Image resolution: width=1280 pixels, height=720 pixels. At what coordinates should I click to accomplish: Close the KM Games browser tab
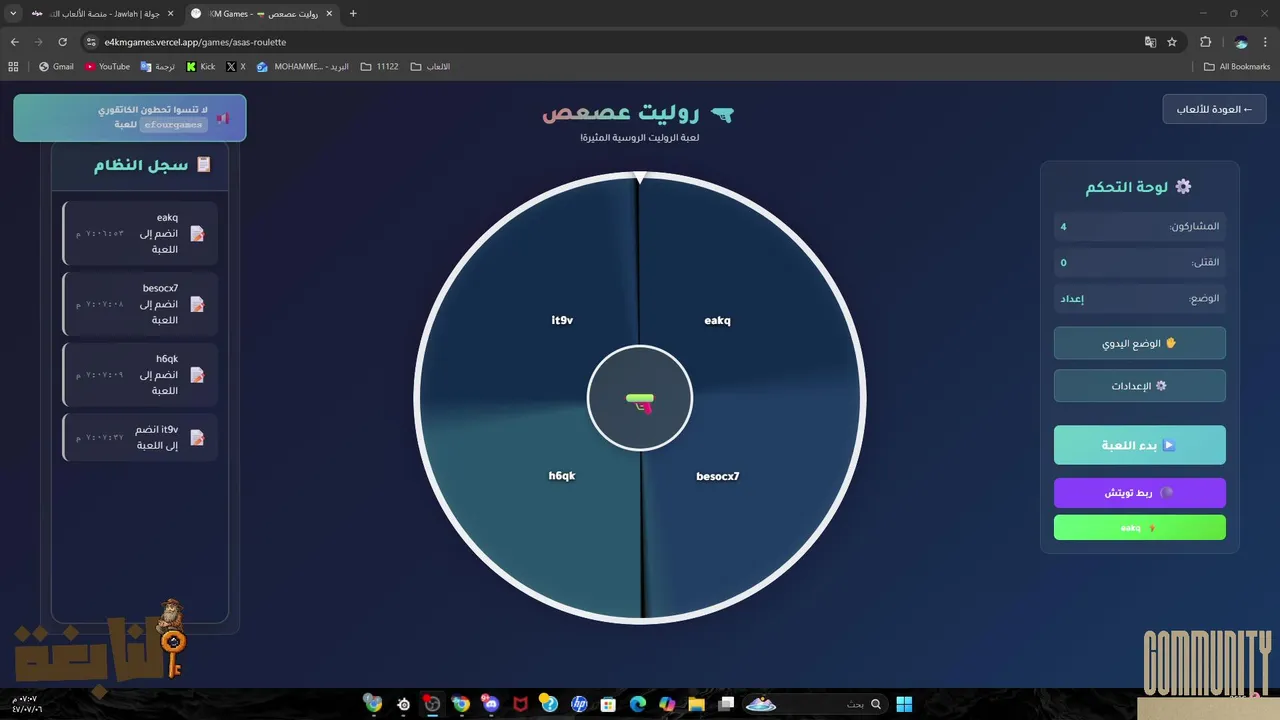click(x=329, y=14)
